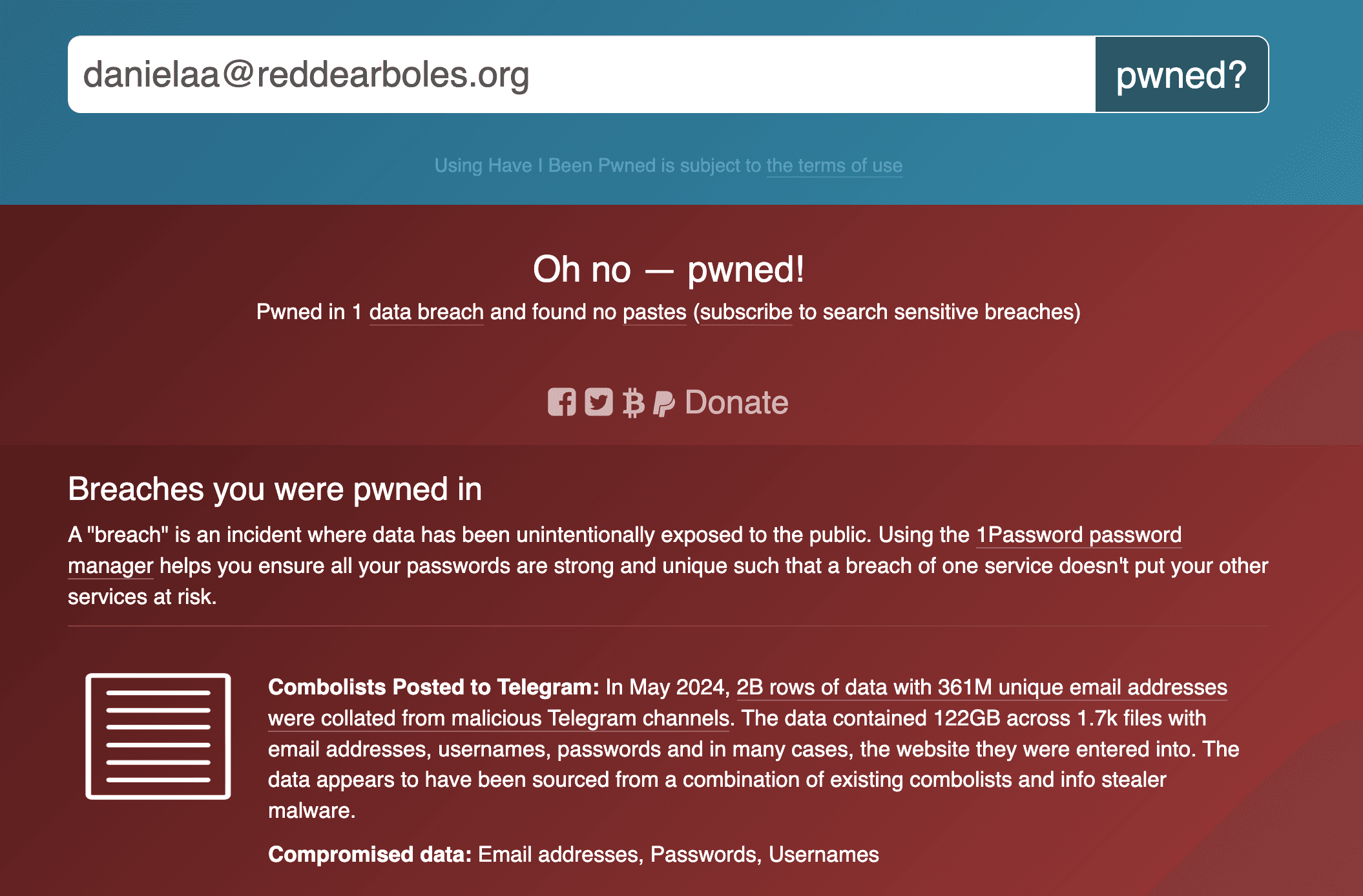The height and width of the screenshot is (896, 1363).
Task: Focus the email address search field
Action: click(581, 74)
